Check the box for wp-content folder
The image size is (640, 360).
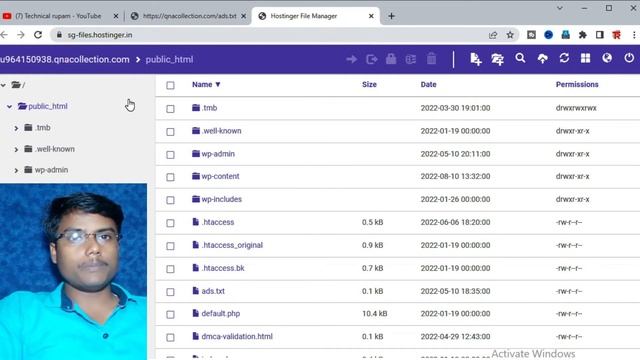tap(170, 177)
